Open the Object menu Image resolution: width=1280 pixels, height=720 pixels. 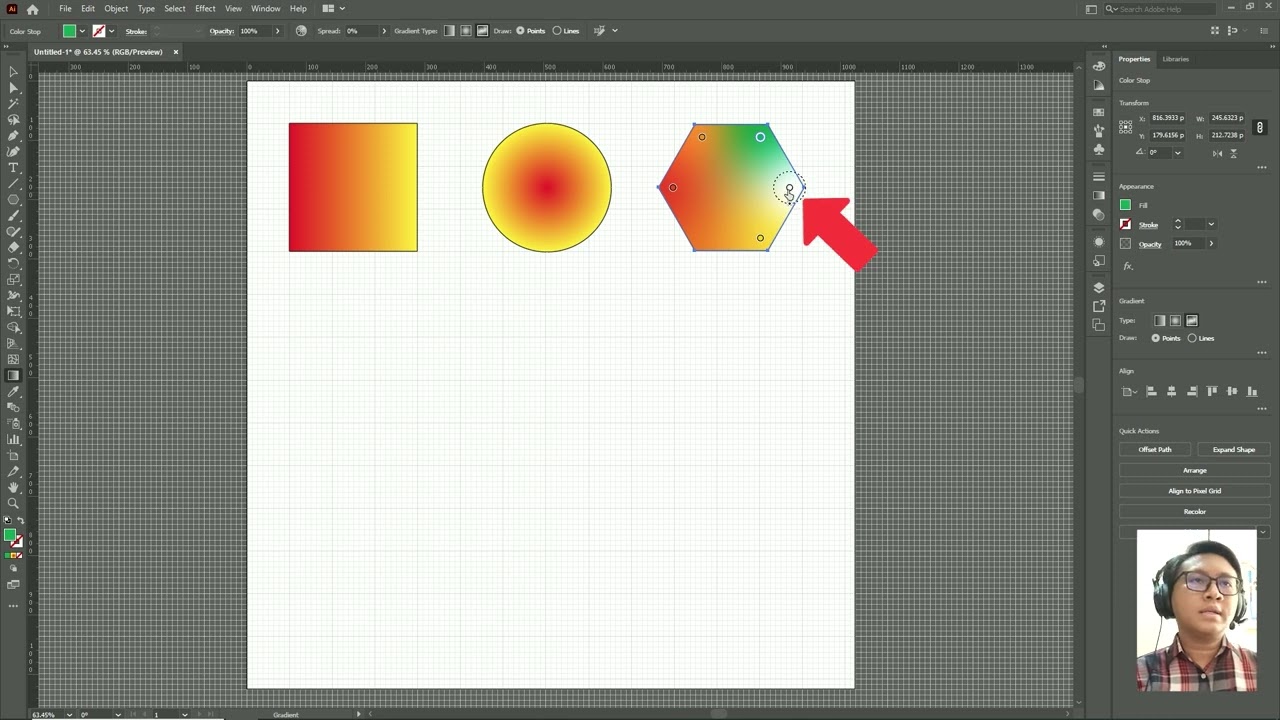pyautogui.click(x=116, y=9)
